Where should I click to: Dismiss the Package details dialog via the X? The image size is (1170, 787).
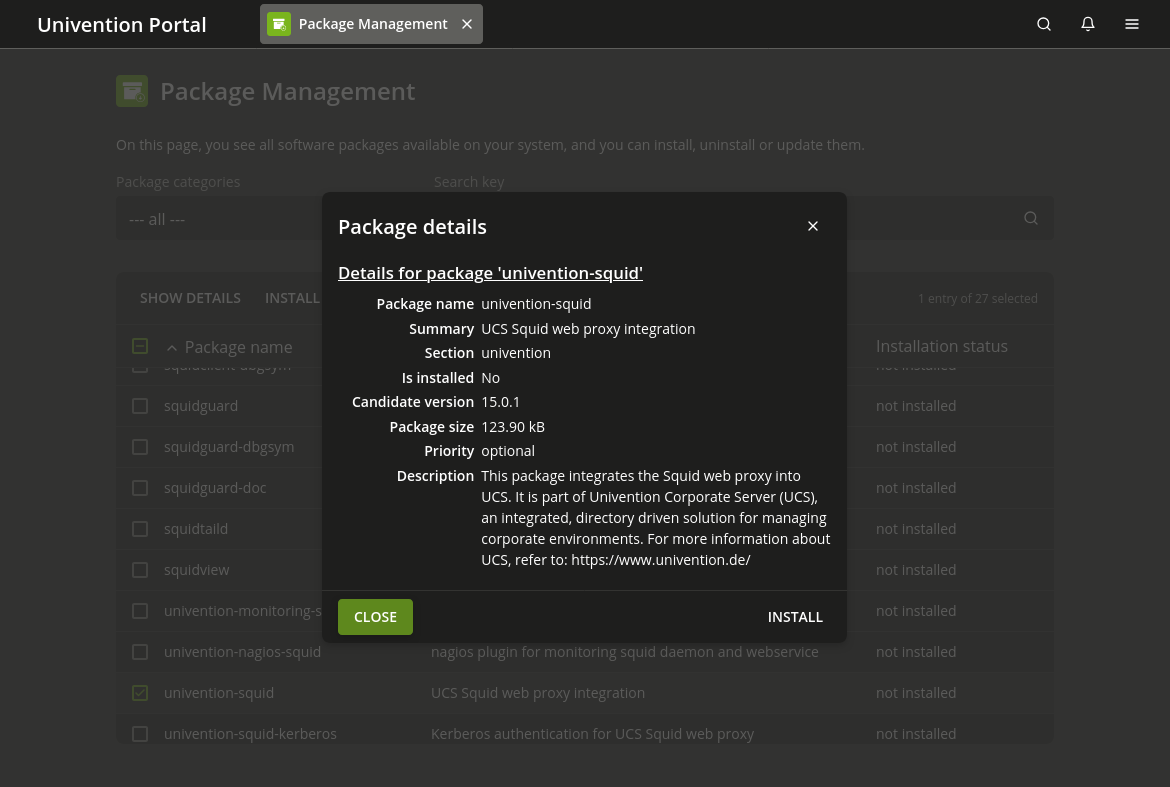pos(813,226)
